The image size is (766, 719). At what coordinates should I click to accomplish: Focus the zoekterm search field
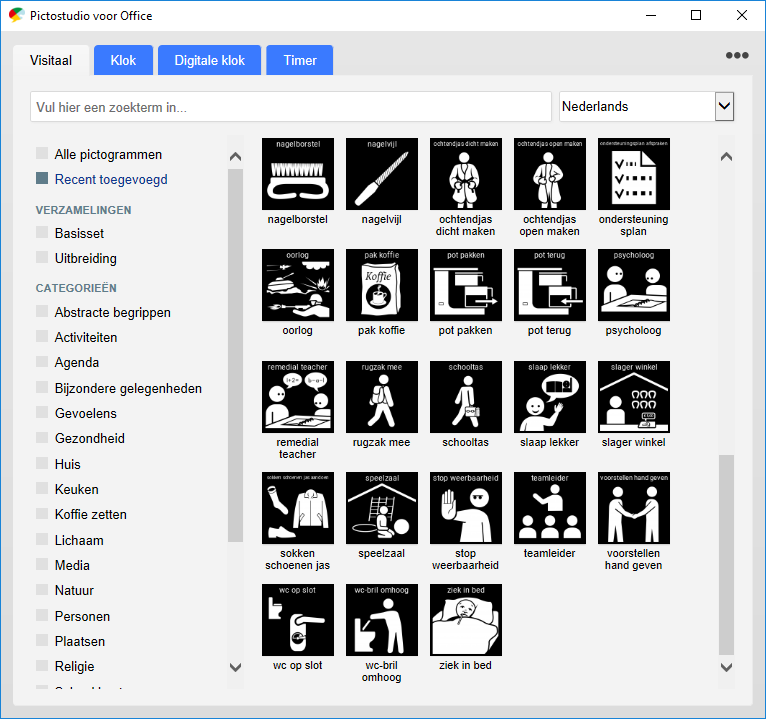tap(291, 106)
